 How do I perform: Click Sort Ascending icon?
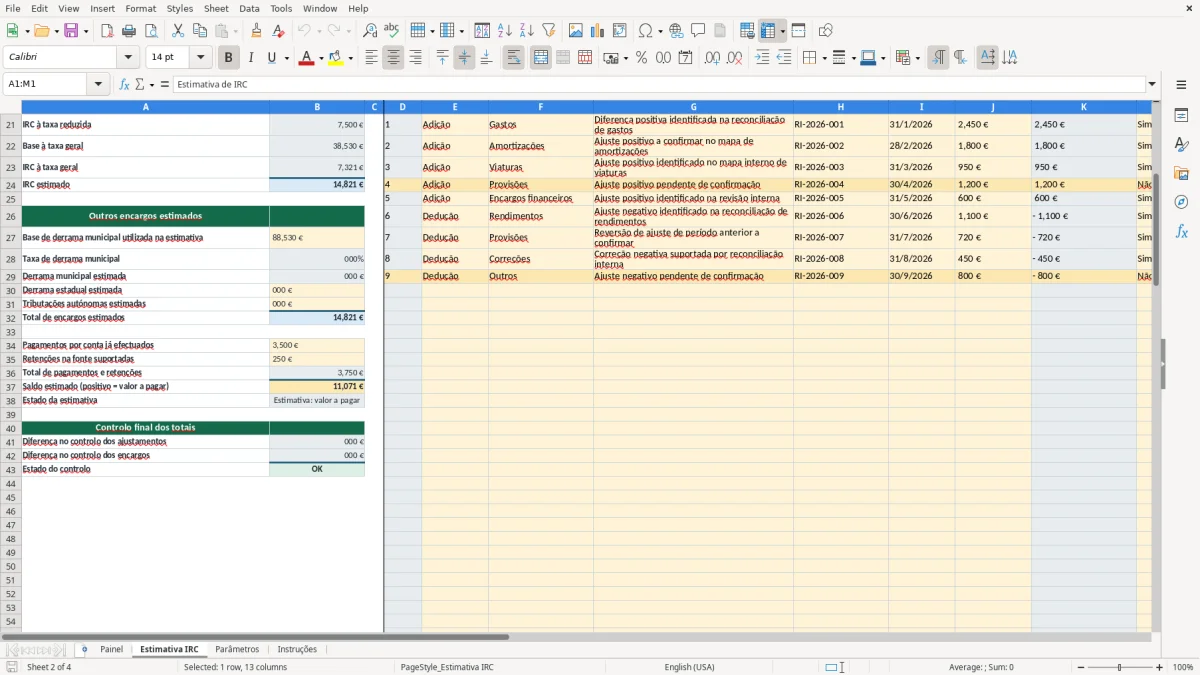(x=504, y=31)
